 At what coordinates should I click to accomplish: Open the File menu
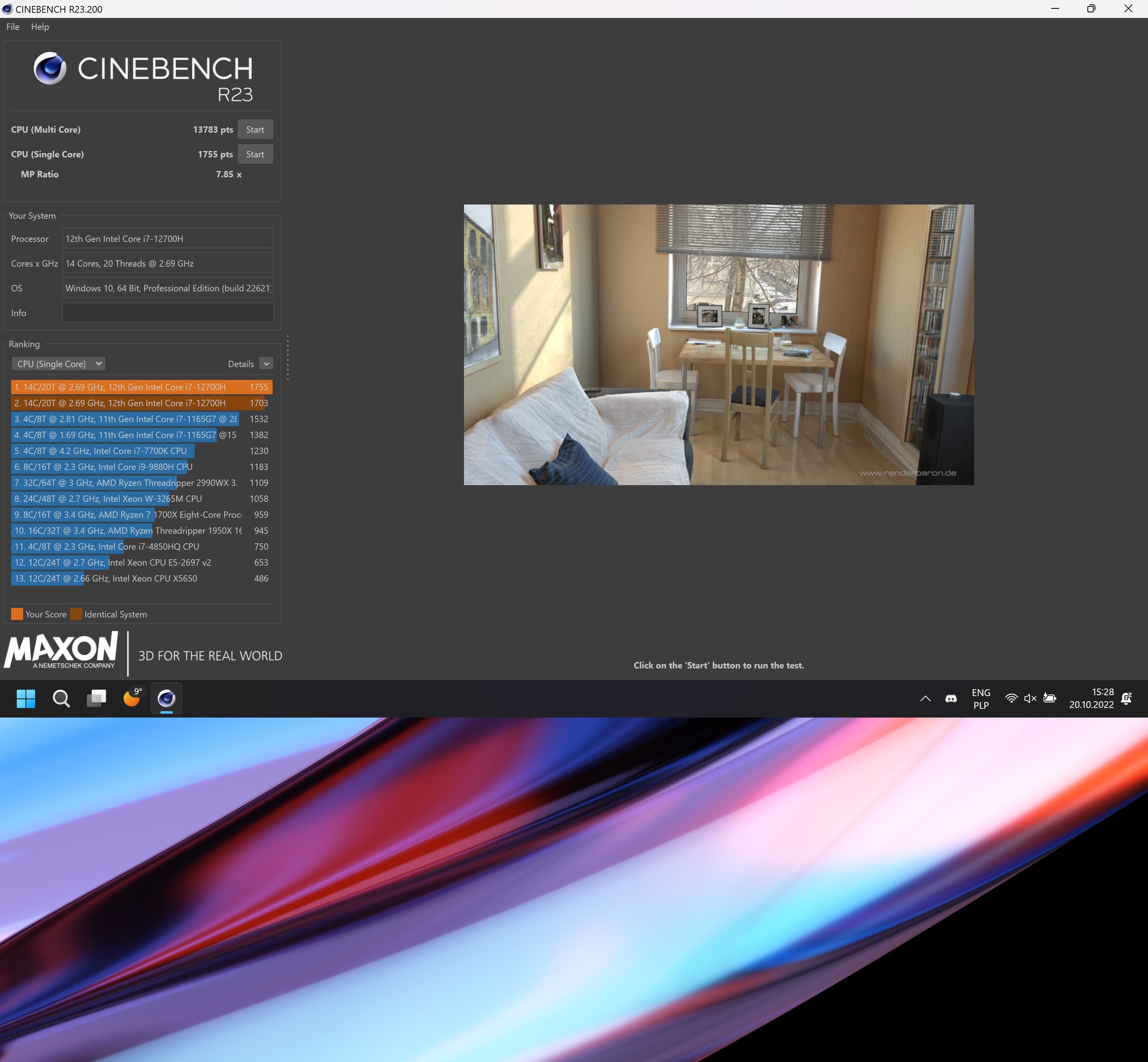click(x=13, y=26)
